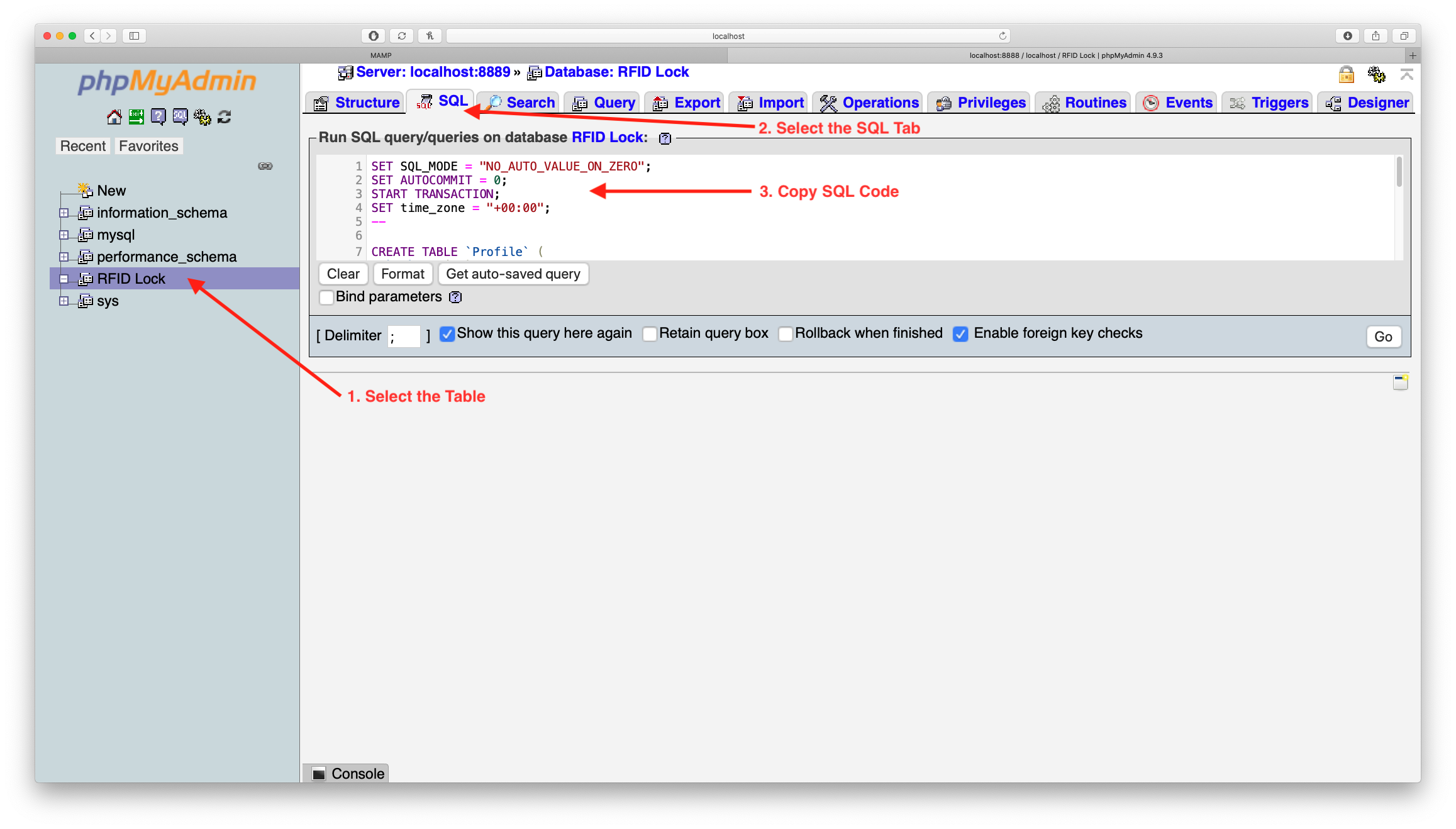Open the Privileges tab

click(x=981, y=103)
